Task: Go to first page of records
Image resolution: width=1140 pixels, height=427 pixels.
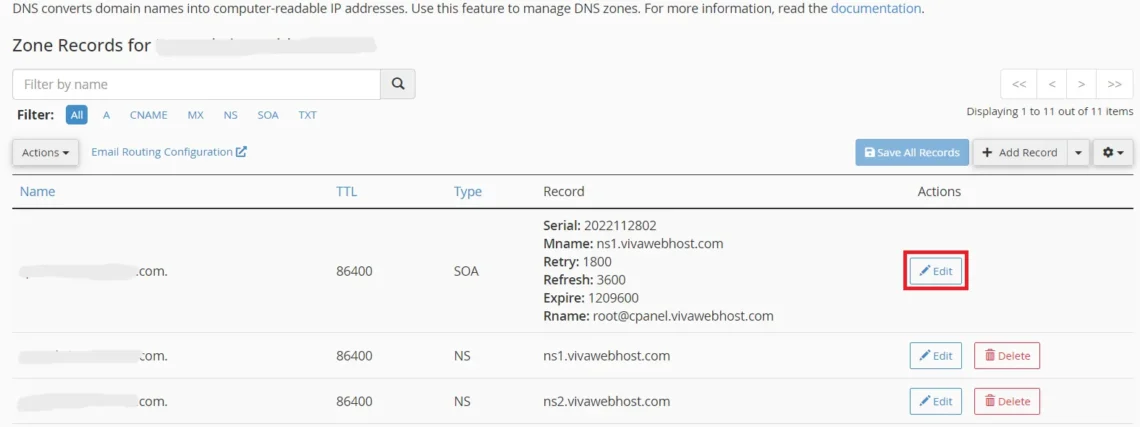Action: point(1019,84)
